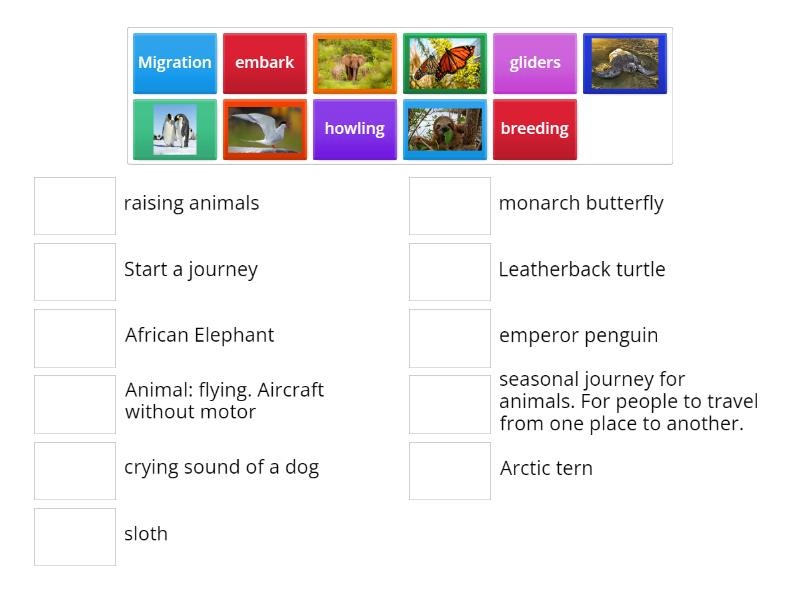The height and width of the screenshot is (600, 800).
Task: Select the monarch butterfly picture tile
Action: coord(445,63)
